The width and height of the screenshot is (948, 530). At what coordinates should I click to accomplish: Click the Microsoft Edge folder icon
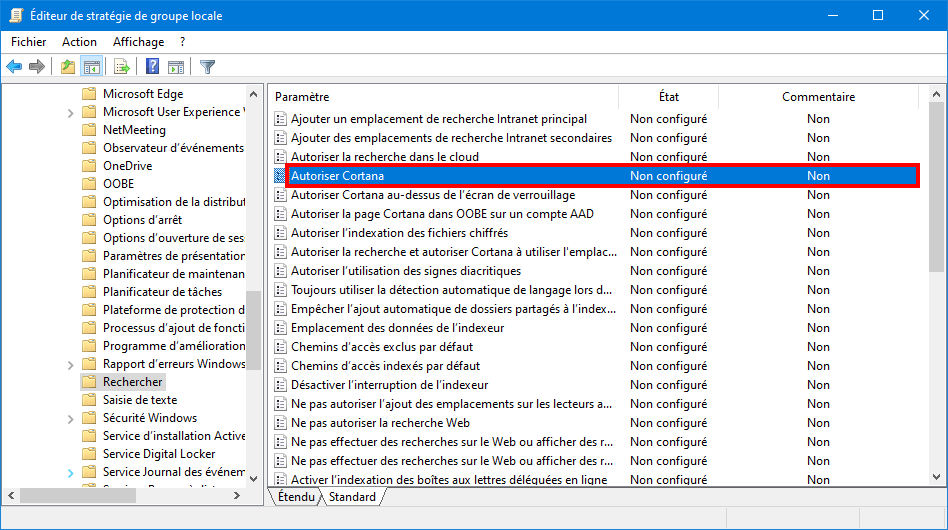[89, 94]
